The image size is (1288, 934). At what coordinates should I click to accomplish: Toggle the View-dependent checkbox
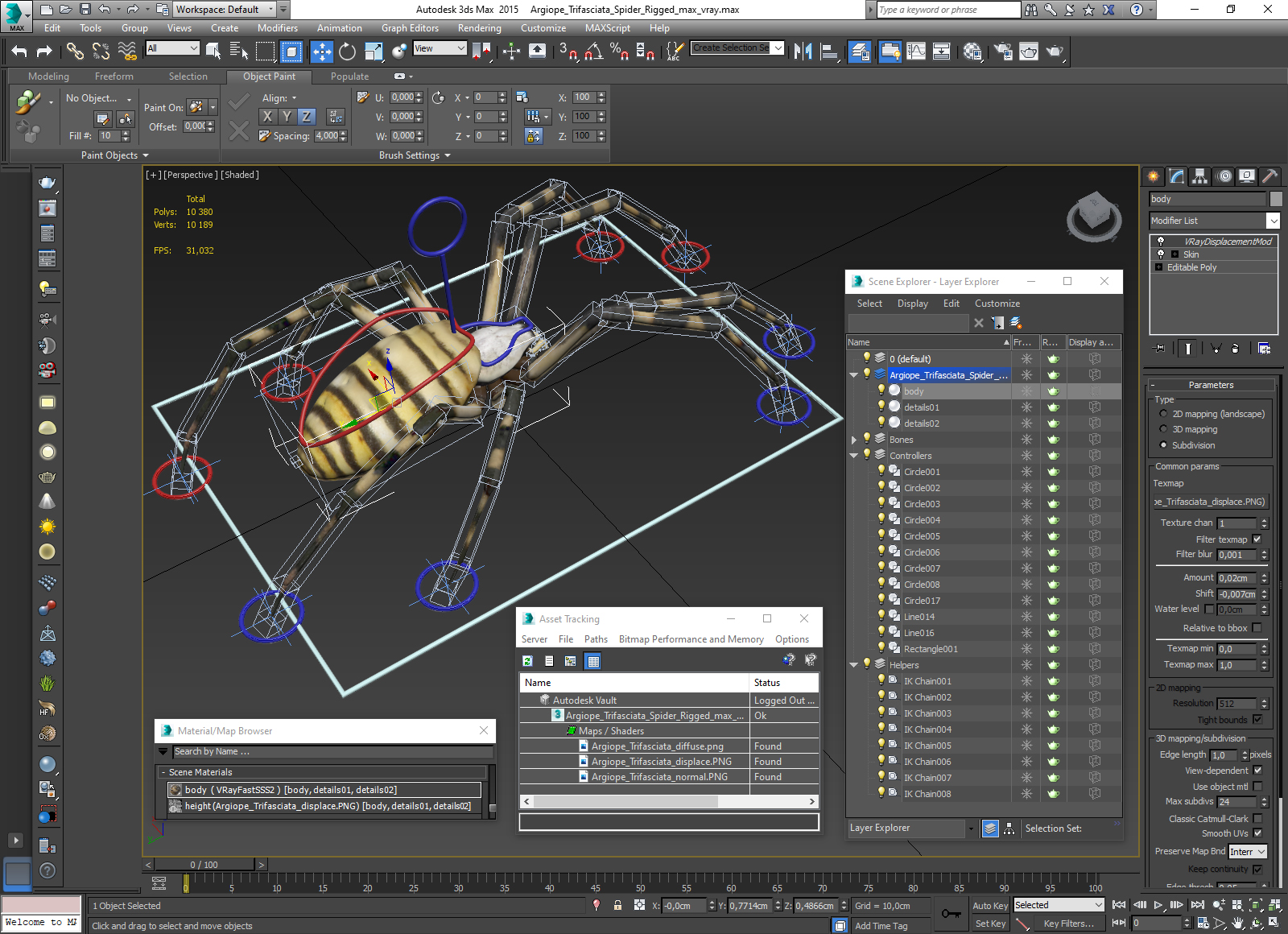(1257, 771)
